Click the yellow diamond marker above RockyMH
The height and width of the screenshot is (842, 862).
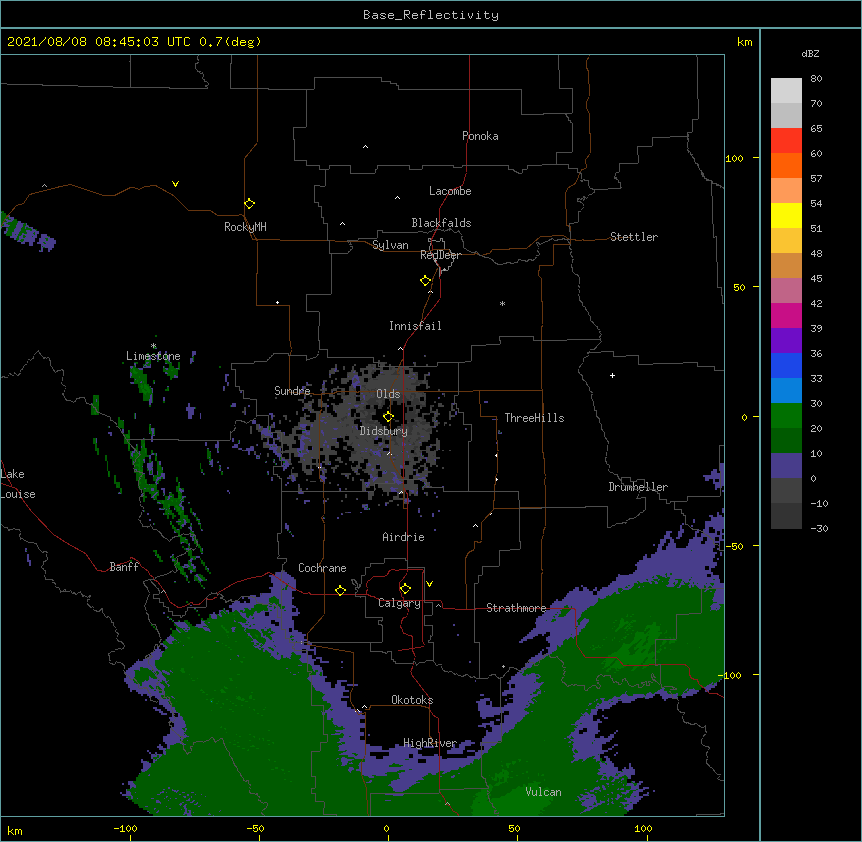250,204
